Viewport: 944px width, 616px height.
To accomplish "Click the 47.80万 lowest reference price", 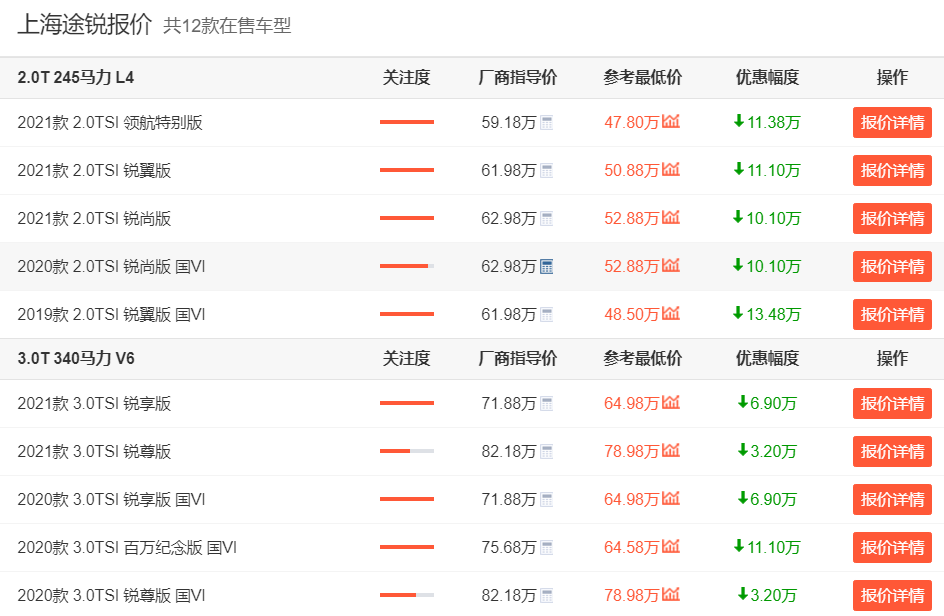I will [x=632, y=123].
